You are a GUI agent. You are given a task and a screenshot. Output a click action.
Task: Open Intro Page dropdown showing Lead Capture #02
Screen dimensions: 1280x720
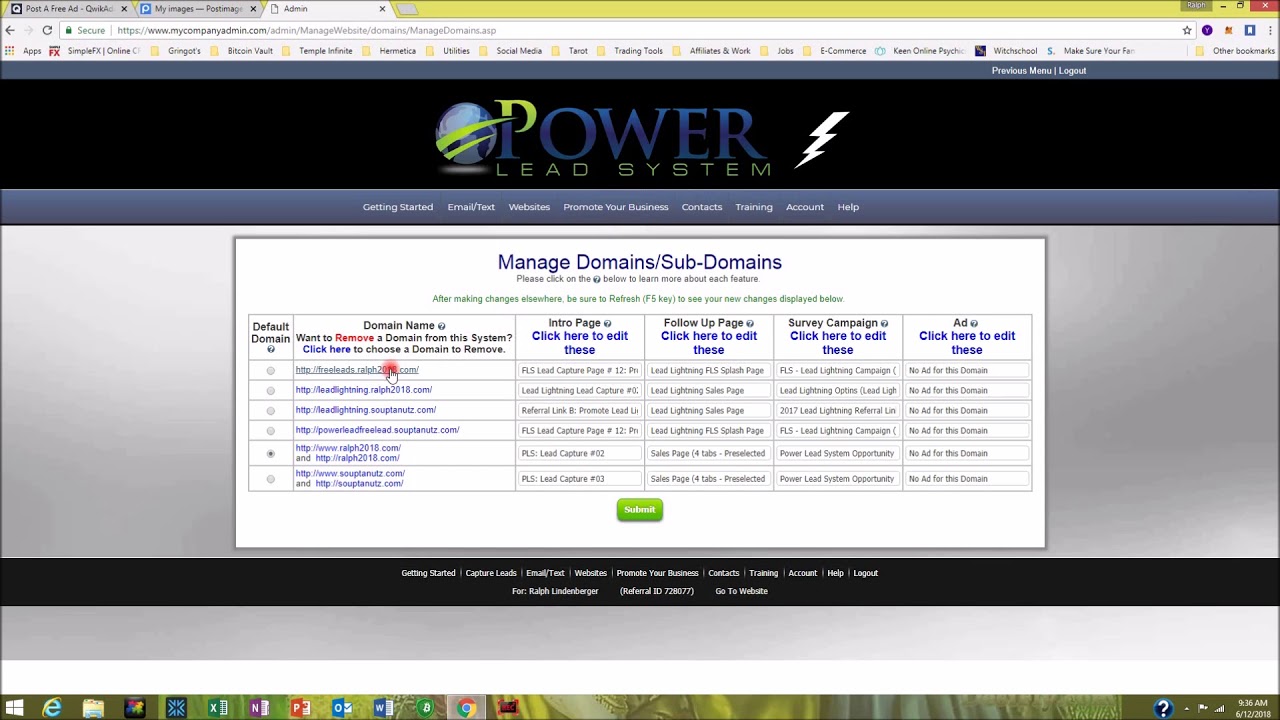[x=579, y=453]
